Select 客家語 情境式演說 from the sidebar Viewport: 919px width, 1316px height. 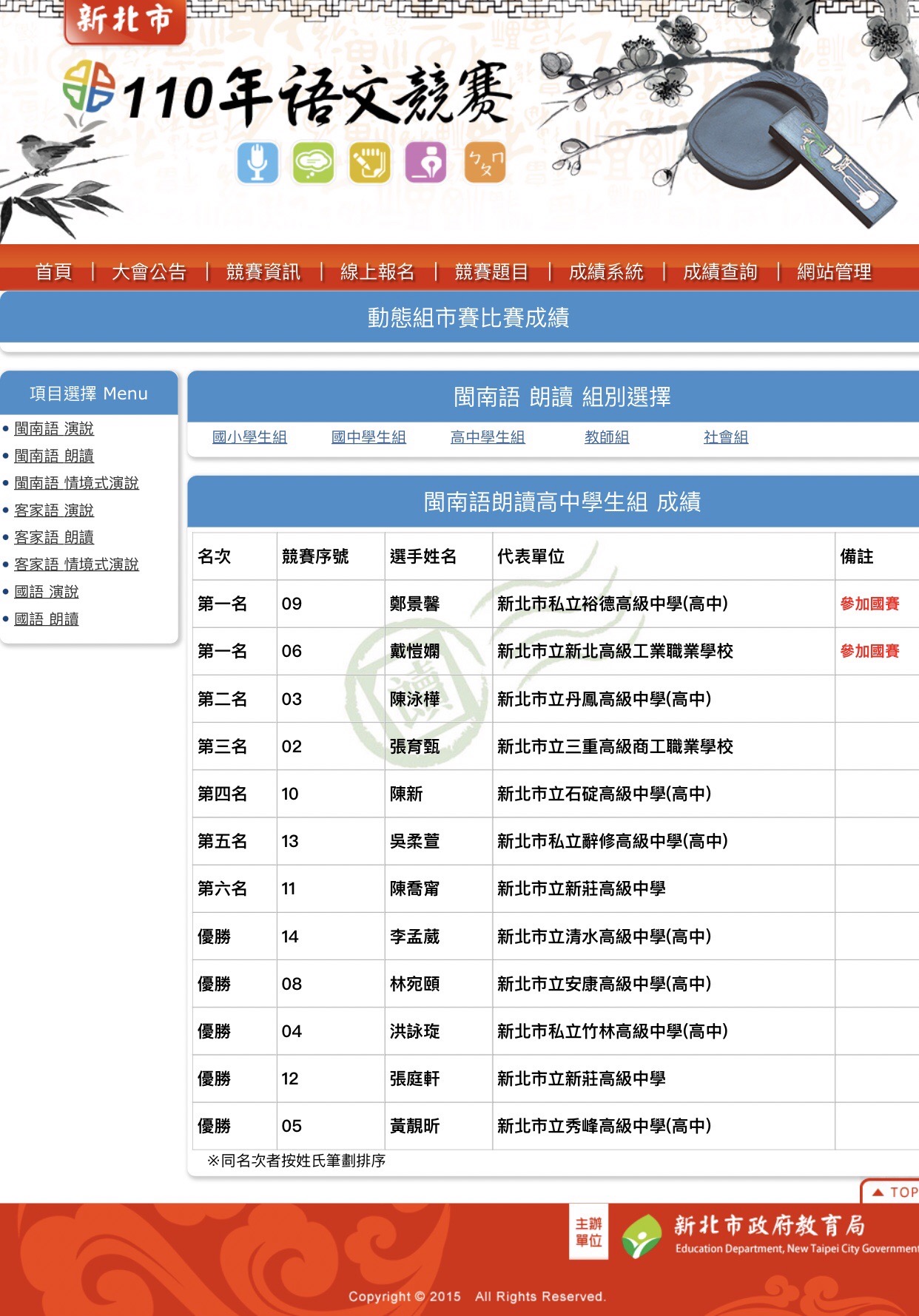(76, 564)
